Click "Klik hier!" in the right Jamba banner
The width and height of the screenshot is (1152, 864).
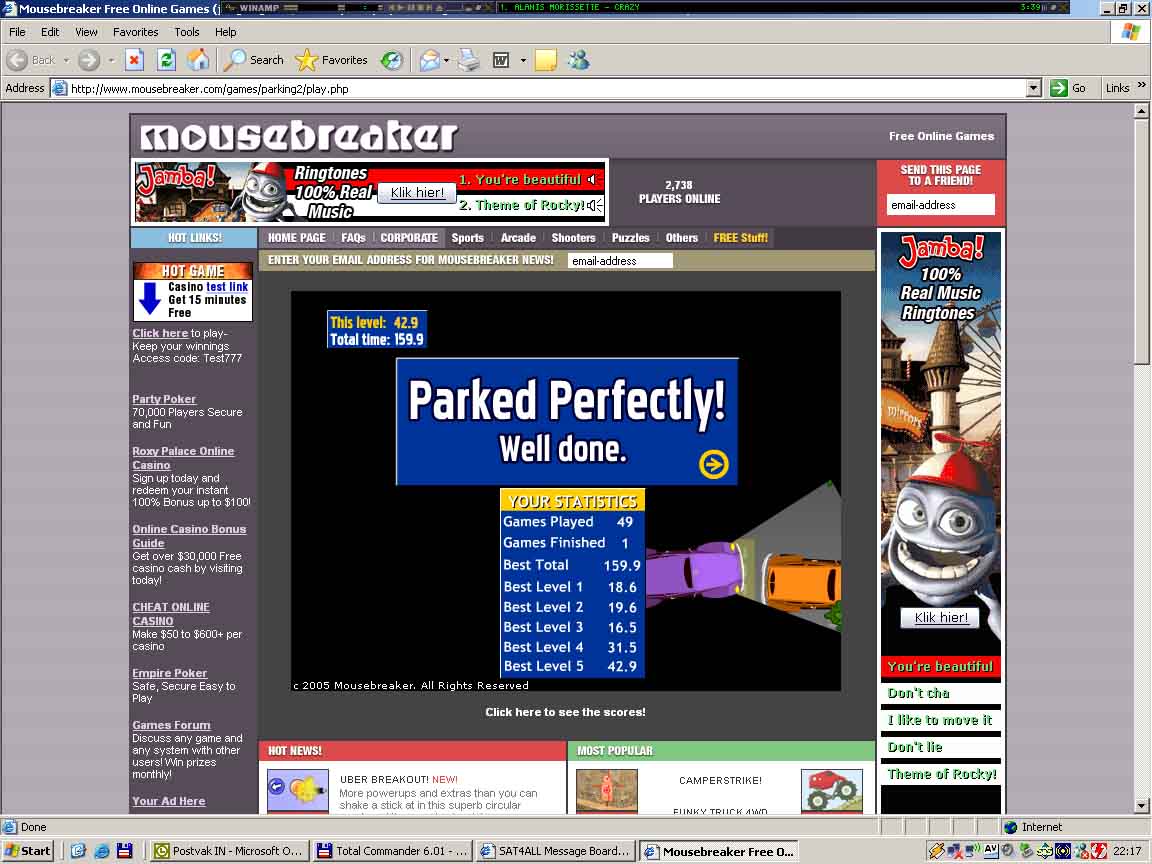pyautogui.click(x=941, y=617)
